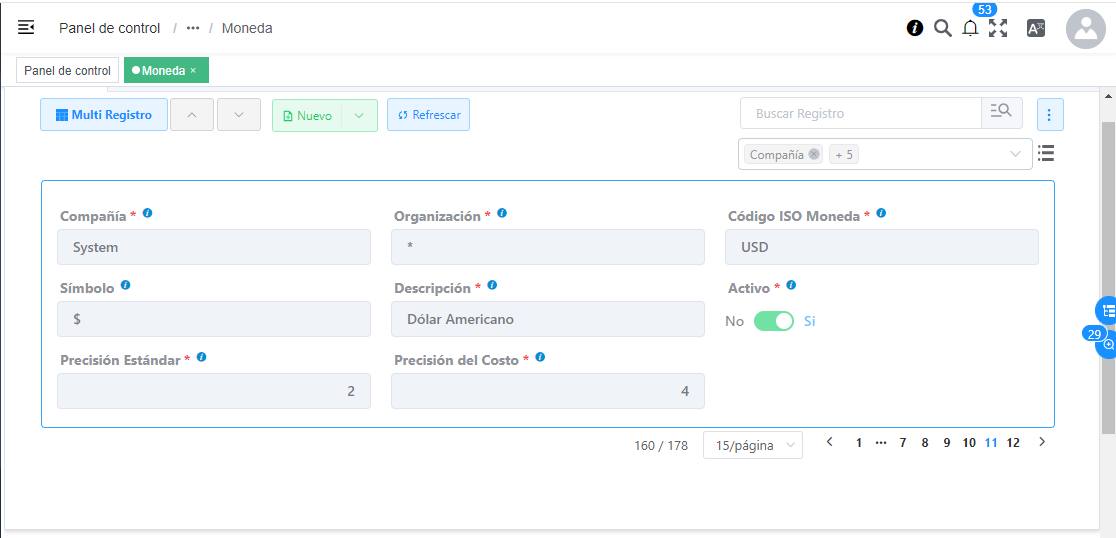Click the list view icon beside field filter
The width and height of the screenshot is (1116, 538).
[x=1046, y=153]
